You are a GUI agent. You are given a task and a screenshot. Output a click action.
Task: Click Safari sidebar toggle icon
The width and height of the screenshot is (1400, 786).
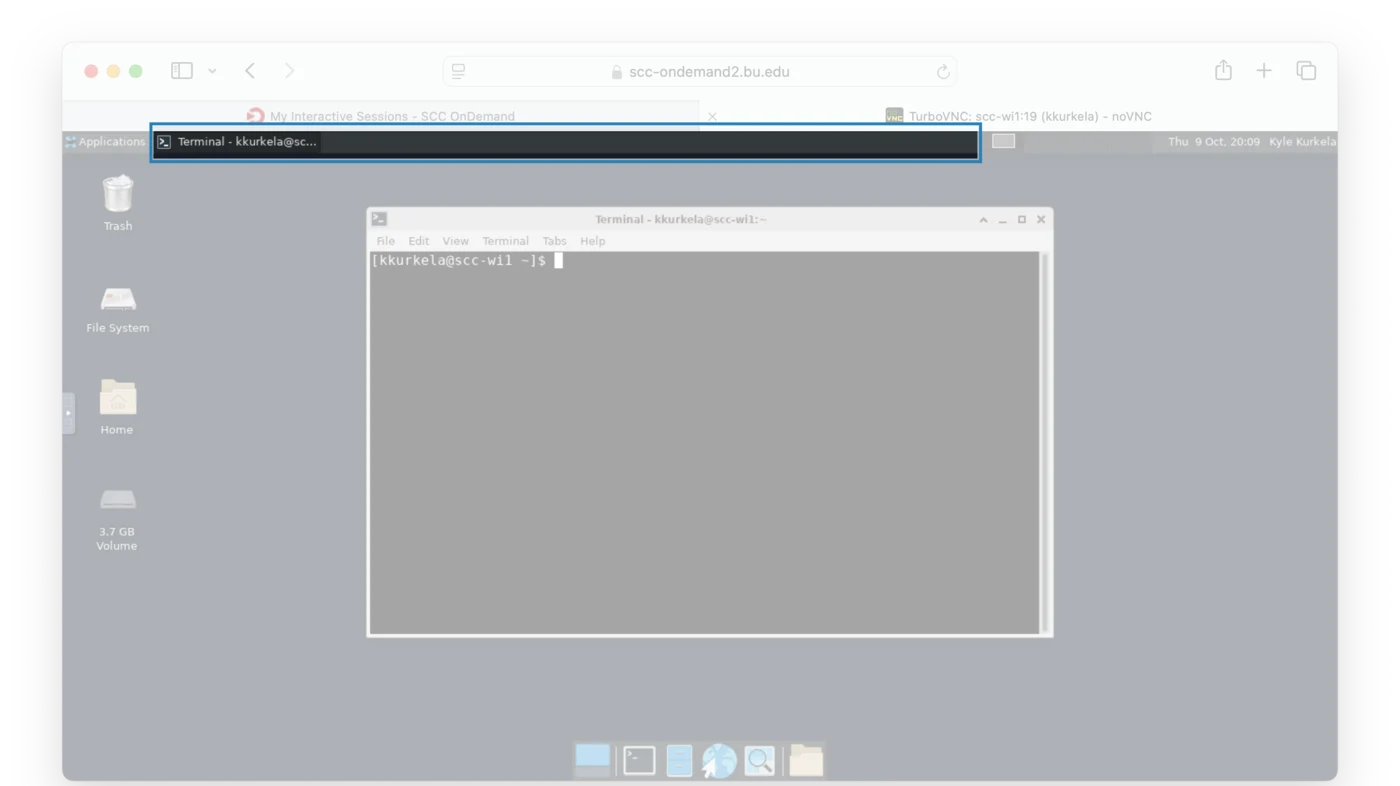(181, 71)
